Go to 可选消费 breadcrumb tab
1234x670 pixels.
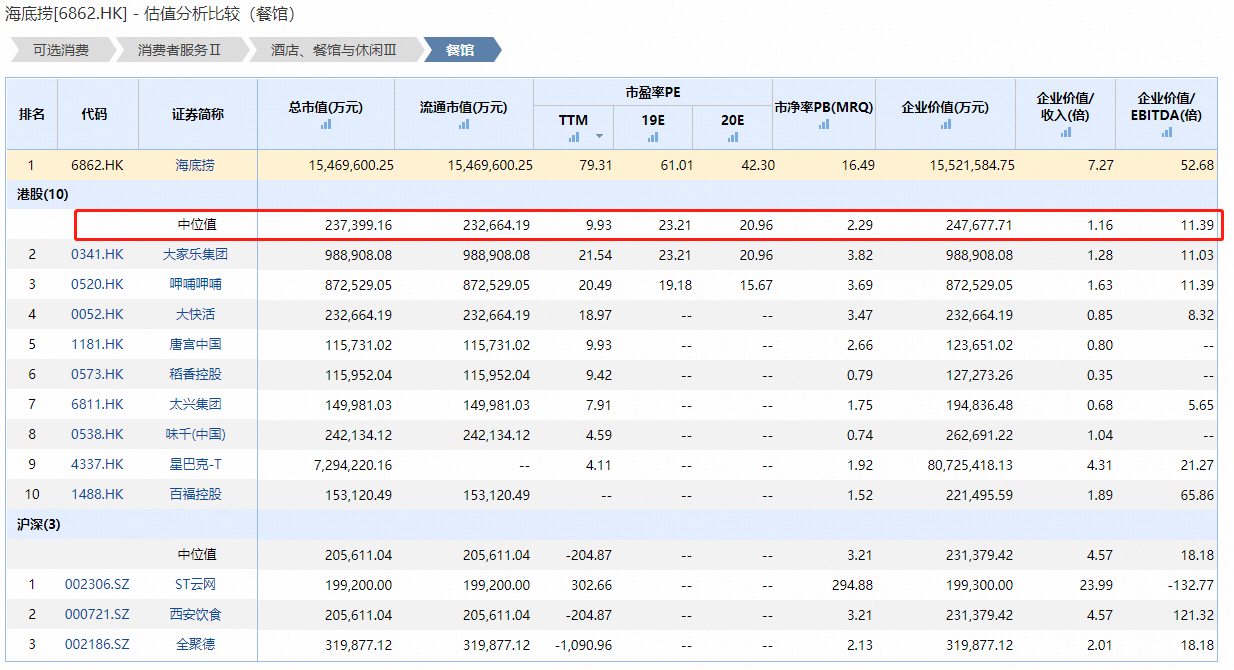[x=60, y=50]
